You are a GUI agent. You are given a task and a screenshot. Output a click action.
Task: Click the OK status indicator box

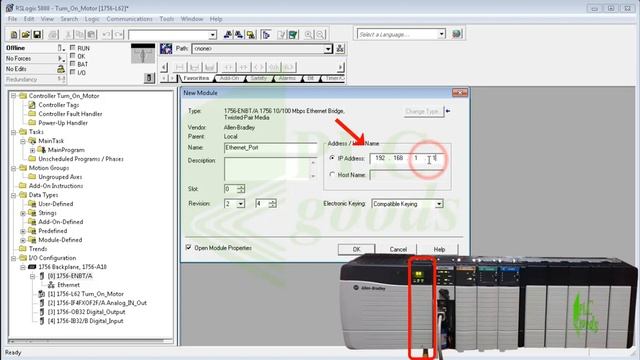click(x=73, y=56)
